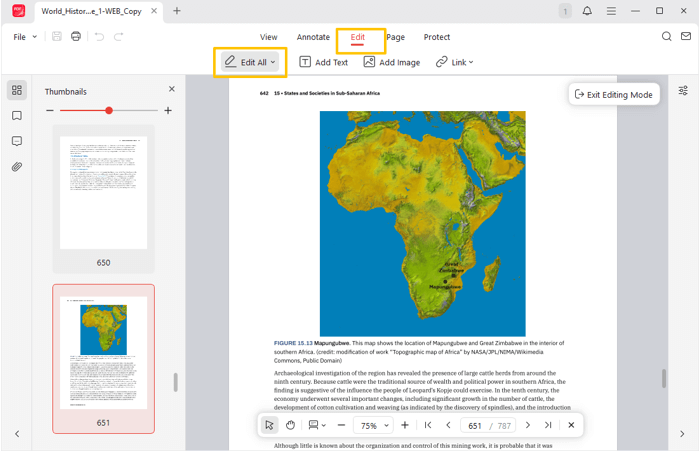Image resolution: width=700 pixels, height=451 pixels.
Task: Click Exit Editing Mode button
Action: [614, 94]
